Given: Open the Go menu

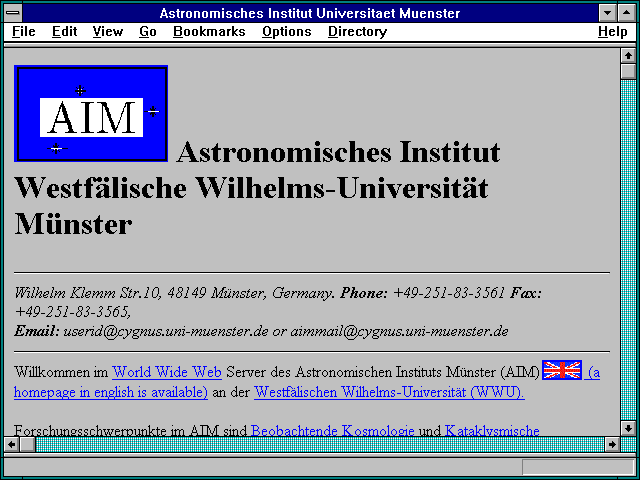Looking at the screenshot, I should click(148, 32).
